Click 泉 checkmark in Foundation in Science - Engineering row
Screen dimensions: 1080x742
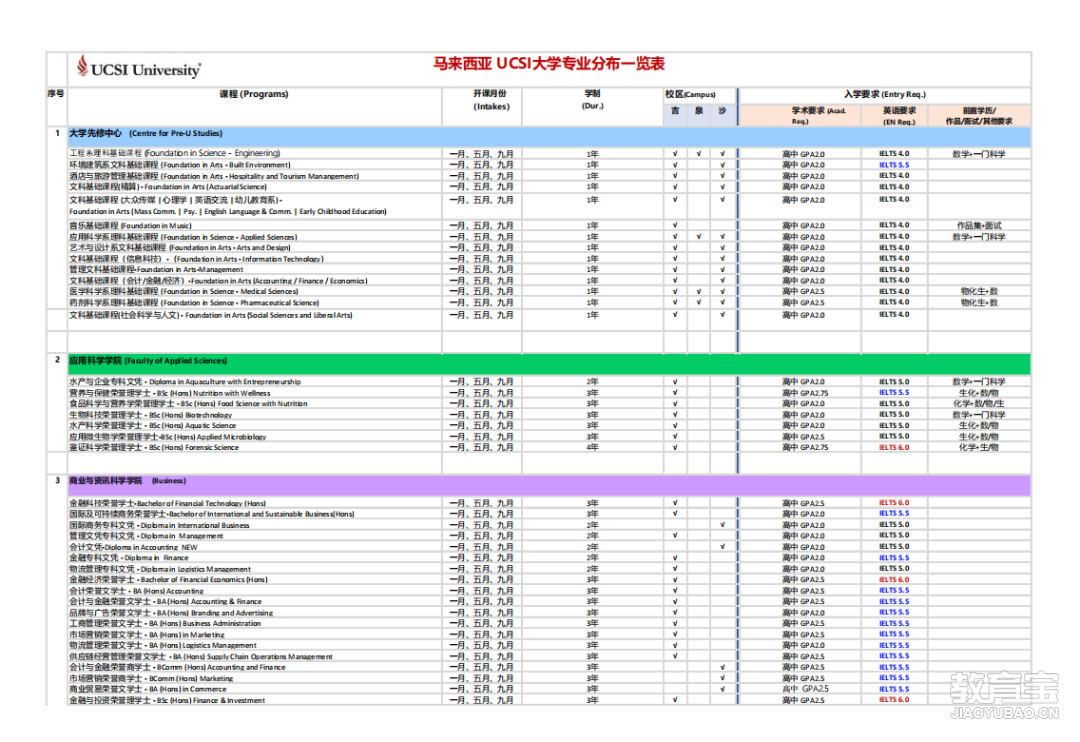coord(699,154)
